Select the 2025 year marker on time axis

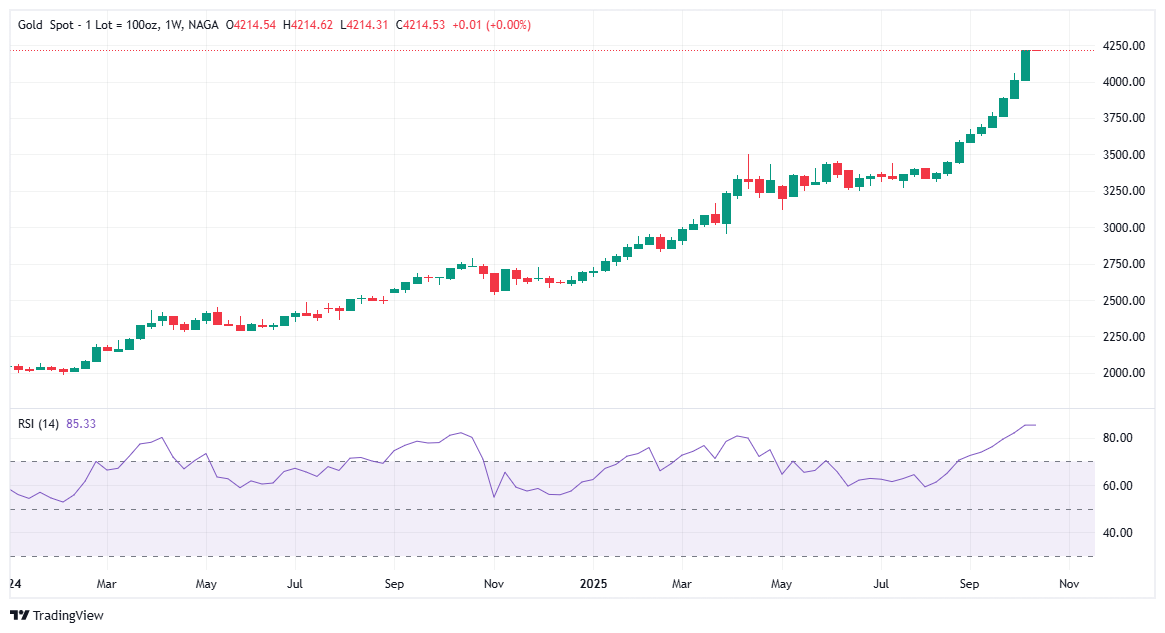[594, 583]
